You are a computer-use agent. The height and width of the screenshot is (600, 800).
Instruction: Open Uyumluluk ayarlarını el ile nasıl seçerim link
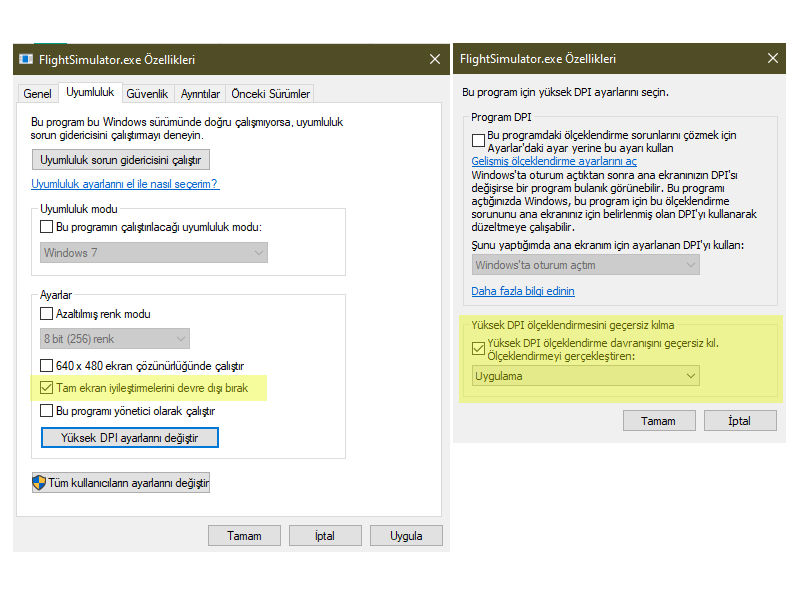(125, 184)
